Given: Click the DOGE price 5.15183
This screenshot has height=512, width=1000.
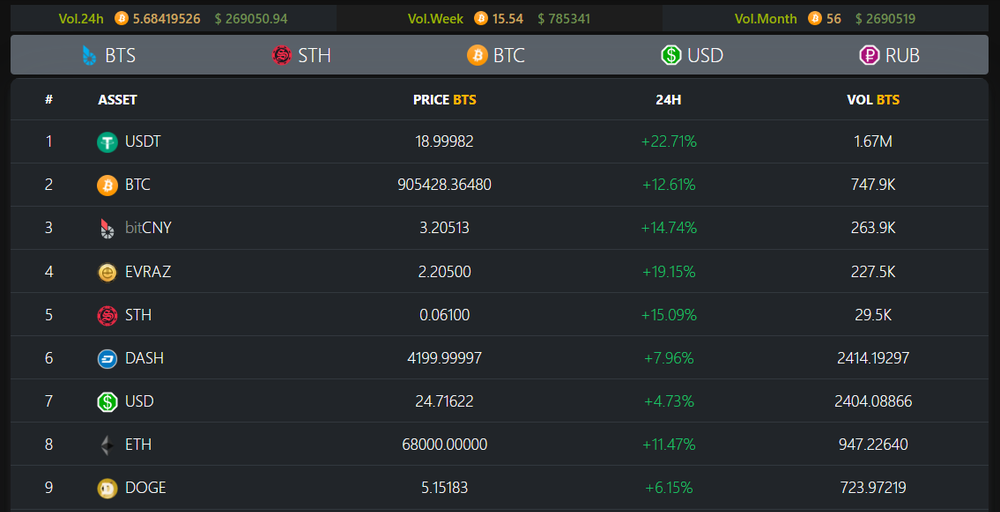Looking at the screenshot, I should 445,488.
